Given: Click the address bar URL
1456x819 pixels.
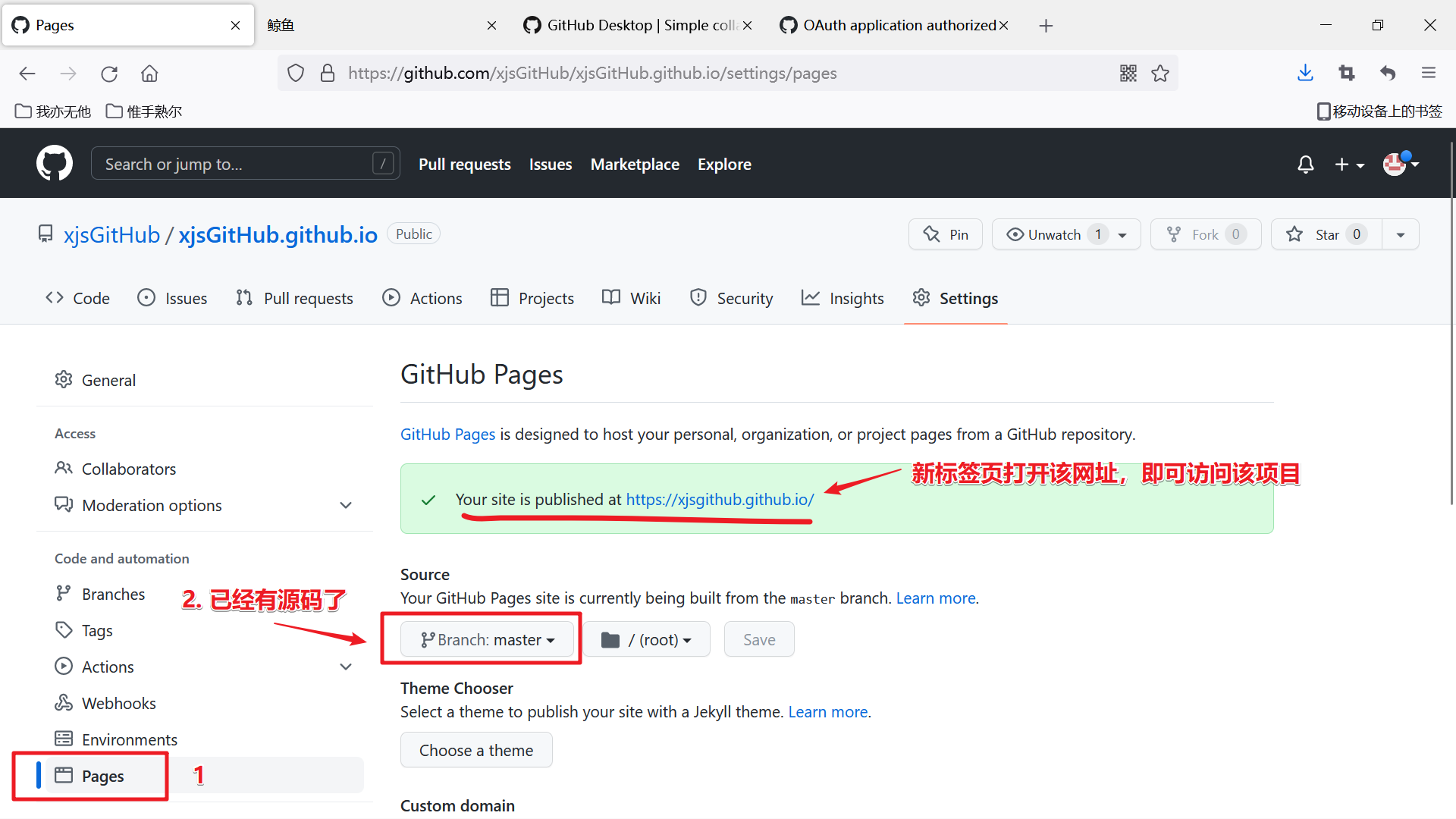Looking at the screenshot, I should tap(592, 74).
